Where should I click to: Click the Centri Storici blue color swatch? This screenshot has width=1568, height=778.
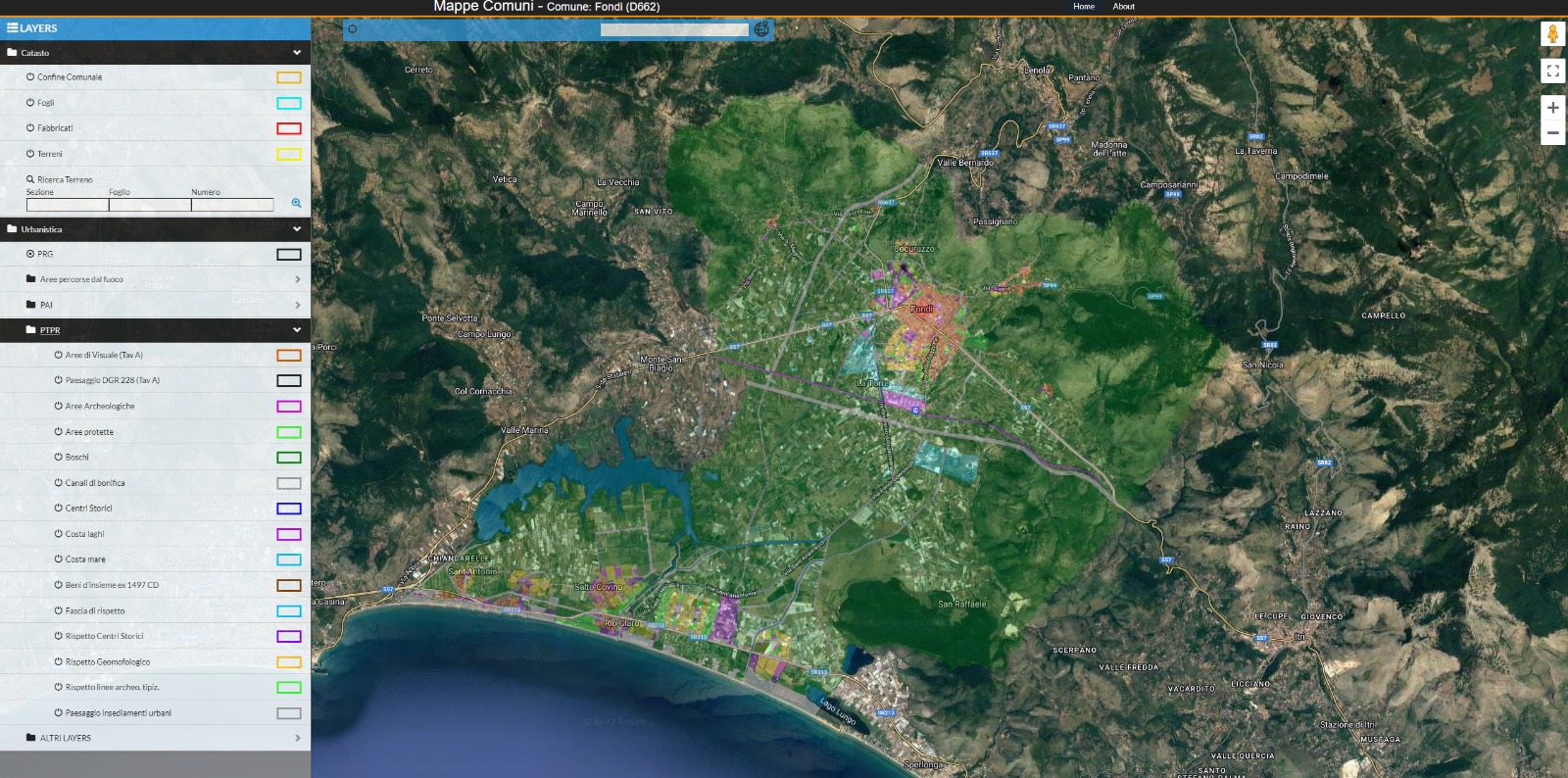click(288, 509)
